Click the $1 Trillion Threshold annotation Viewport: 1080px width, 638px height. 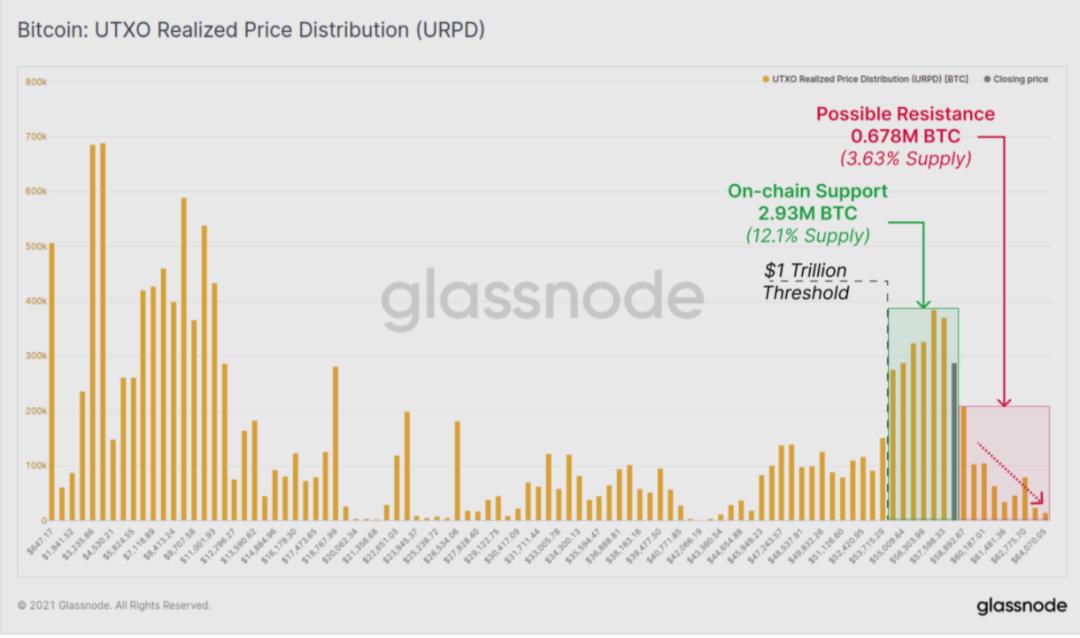[x=805, y=281]
